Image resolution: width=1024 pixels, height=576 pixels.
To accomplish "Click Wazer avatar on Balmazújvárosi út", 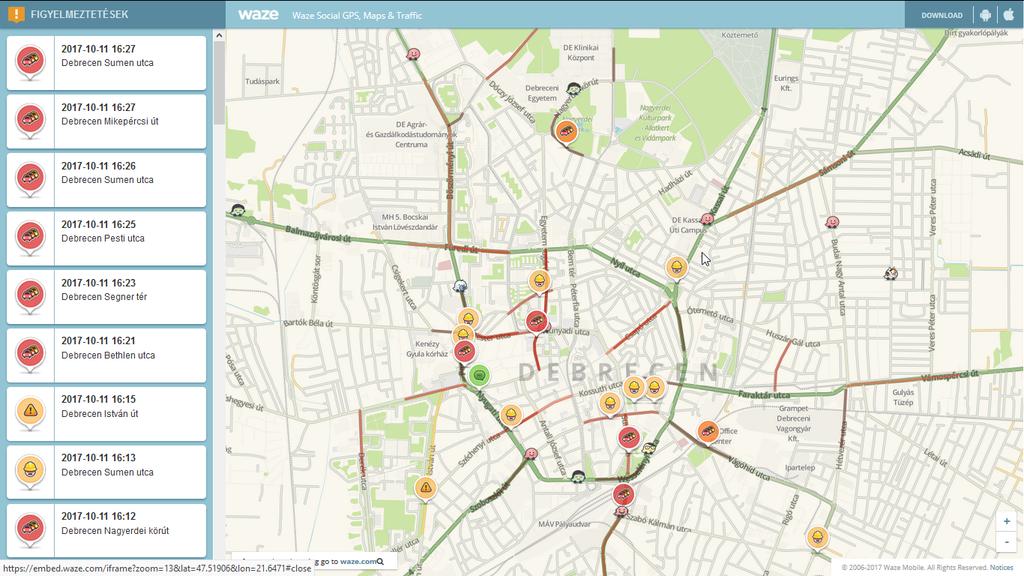I will coord(238,210).
